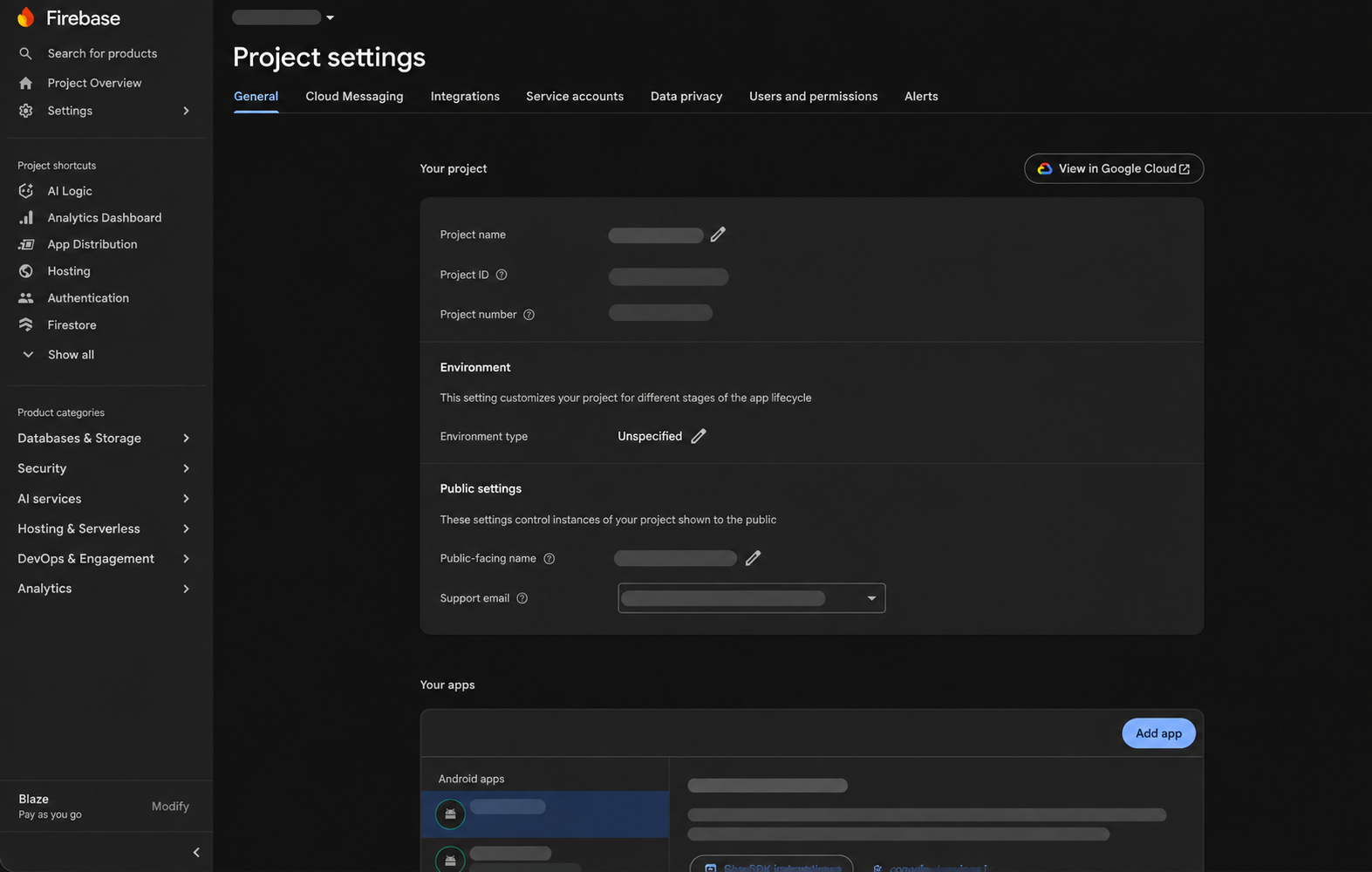Open Analytics Dashboard shortcut

click(x=105, y=218)
